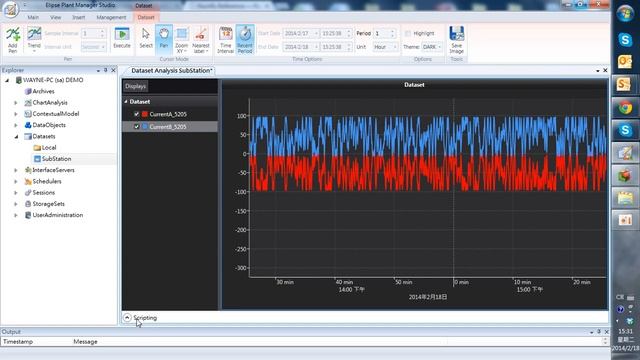Enable the Highlight checkbox
The height and width of the screenshot is (360, 640).
[408, 33]
